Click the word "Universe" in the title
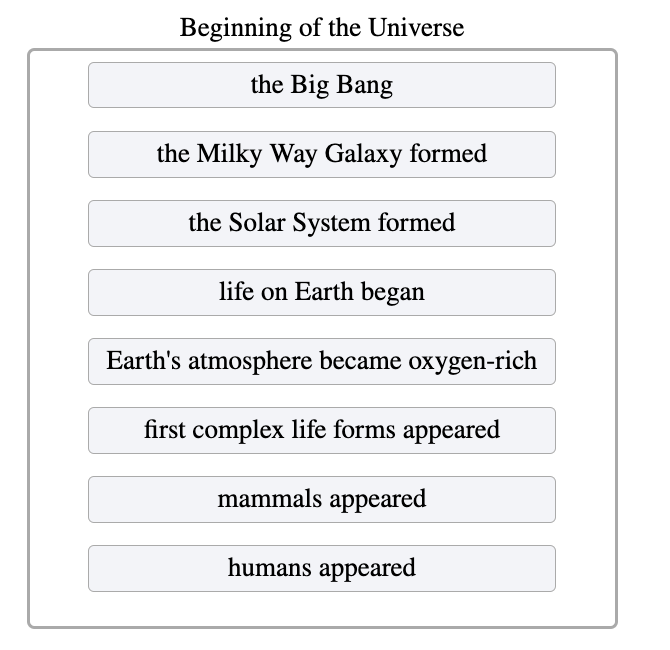 tap(416, 27)
